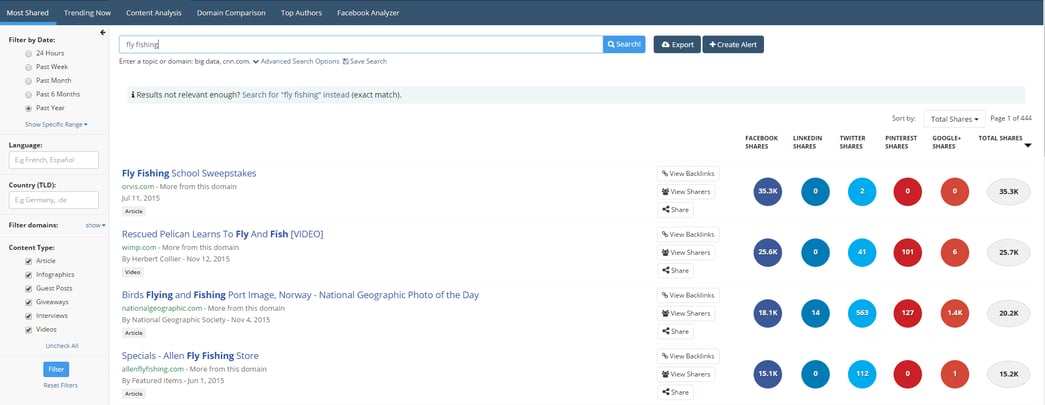Click the Language filter input field
The height and width of the screenshot is (405, 1045).
53,160
